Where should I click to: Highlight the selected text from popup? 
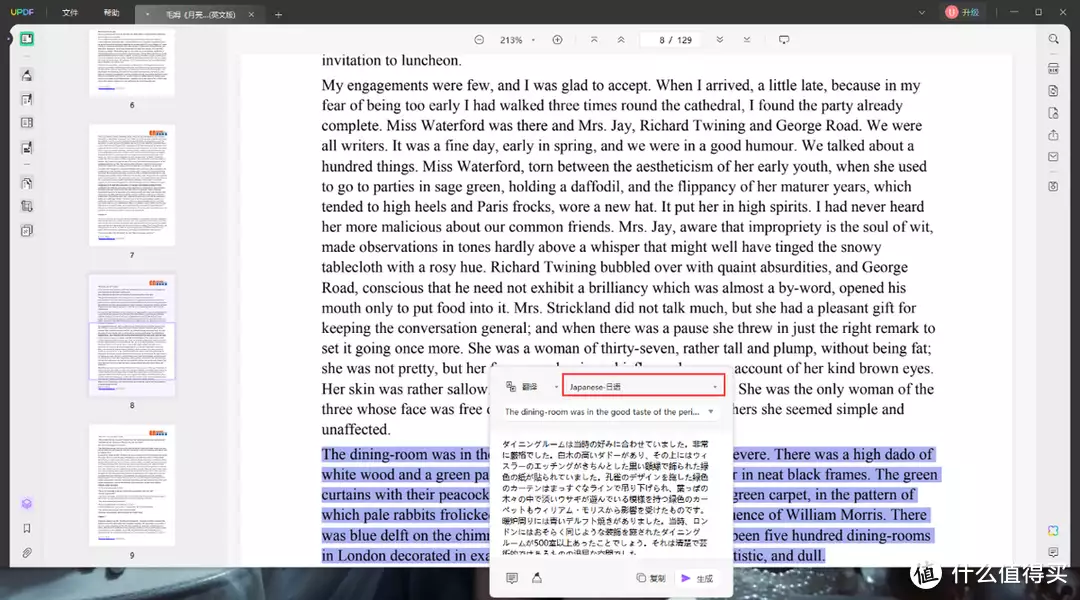(x=537, y=578)
